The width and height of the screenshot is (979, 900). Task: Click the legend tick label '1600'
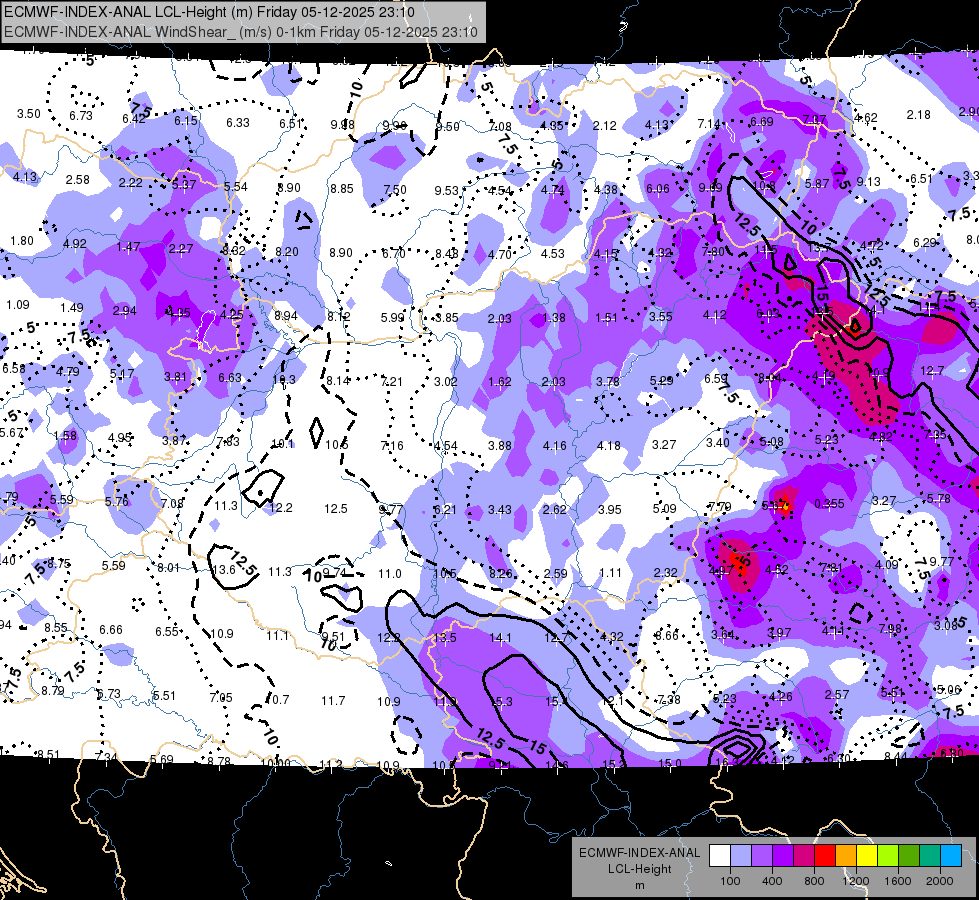click(897, 881)
